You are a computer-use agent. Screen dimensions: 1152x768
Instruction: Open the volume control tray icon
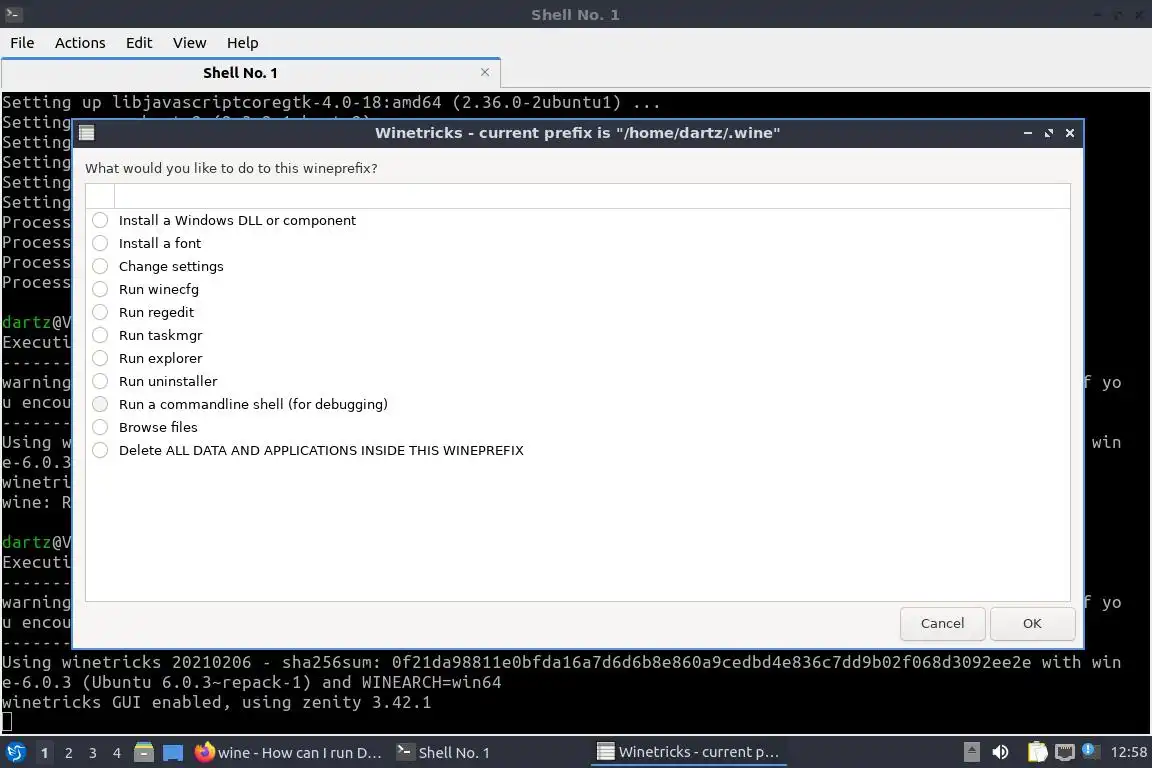tap(1000, 752)
